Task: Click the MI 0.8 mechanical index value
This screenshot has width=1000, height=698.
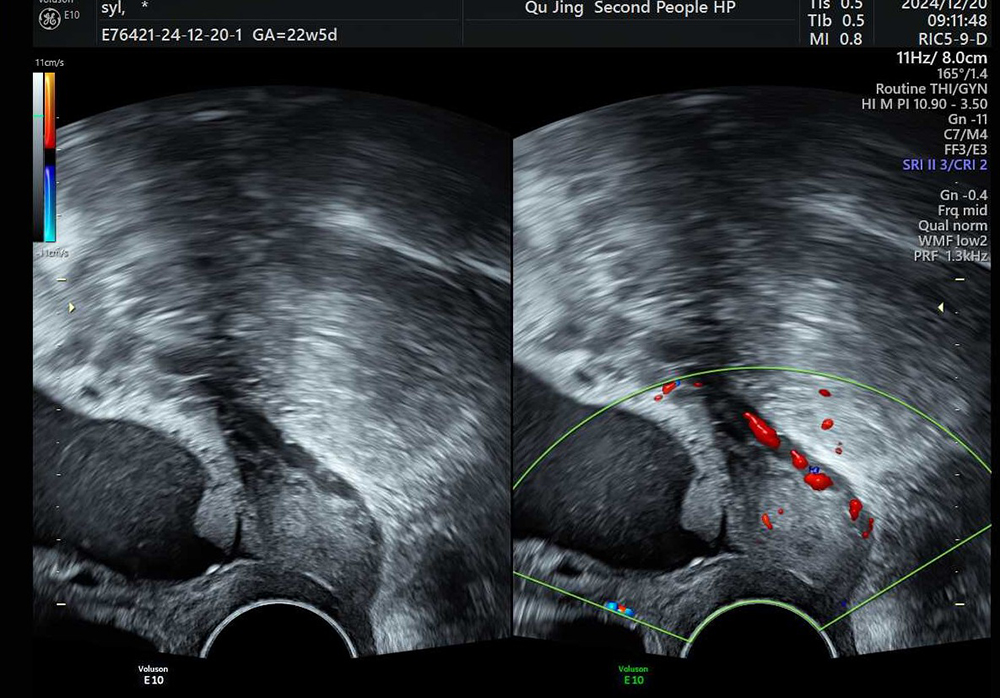Action: (836, 39)
